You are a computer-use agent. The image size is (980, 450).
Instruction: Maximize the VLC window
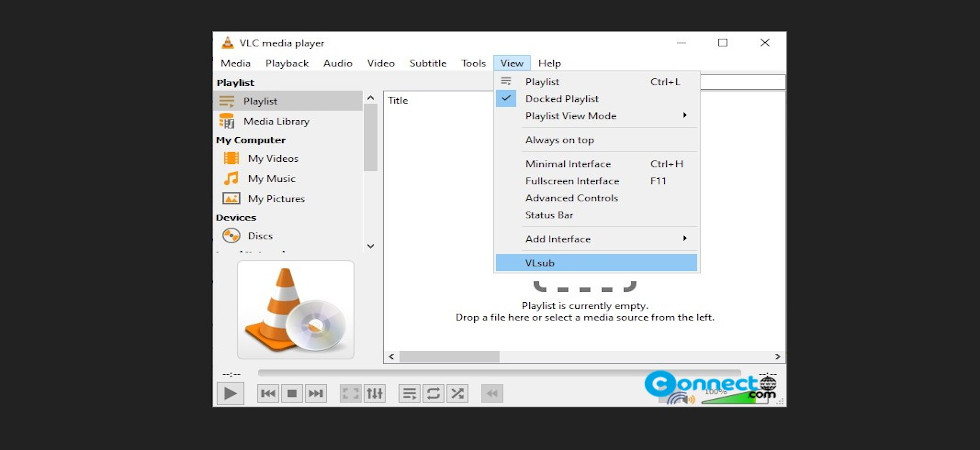[x=722, y=43]
